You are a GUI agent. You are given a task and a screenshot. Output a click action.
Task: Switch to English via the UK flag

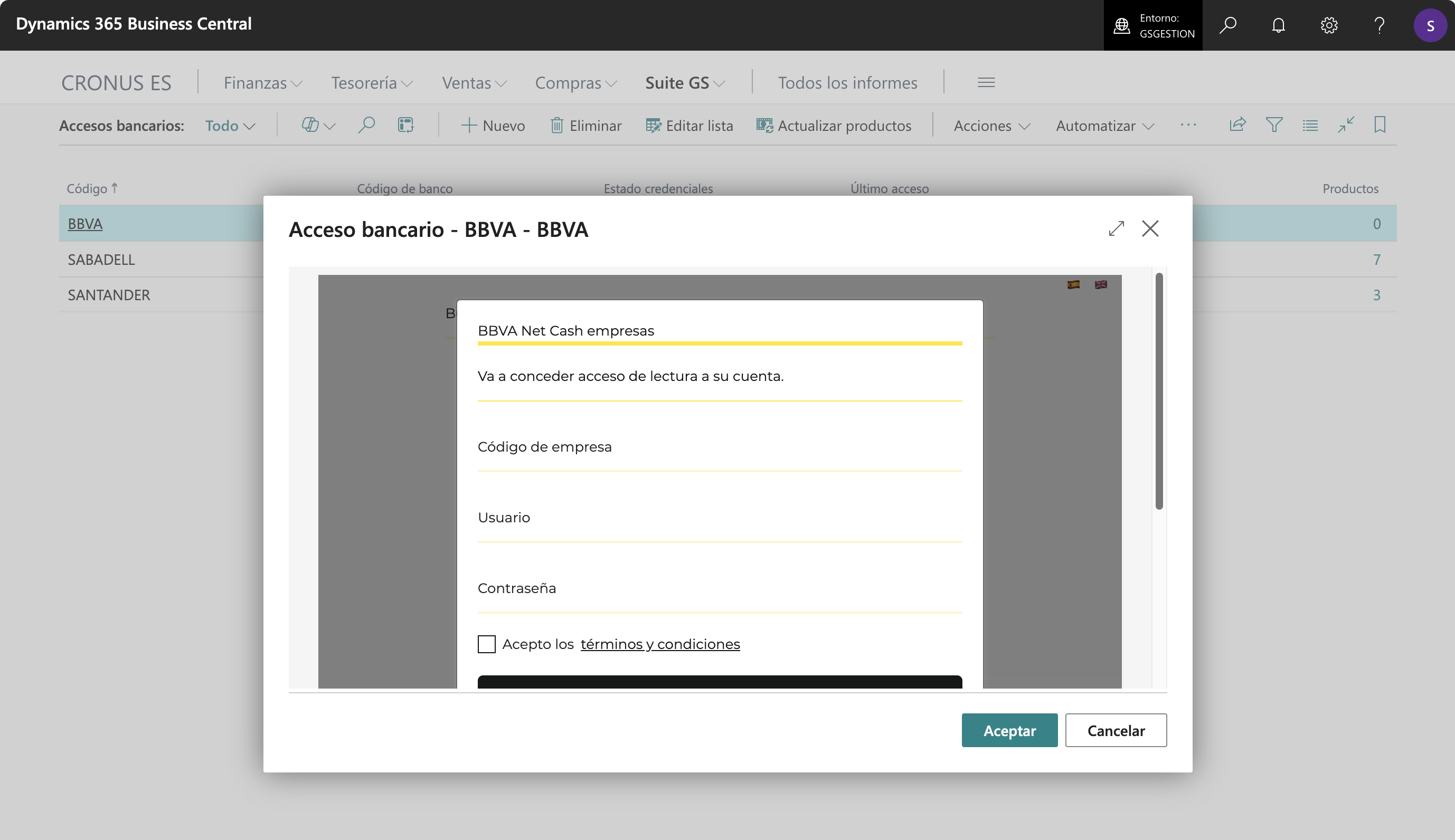point(1101,284)
